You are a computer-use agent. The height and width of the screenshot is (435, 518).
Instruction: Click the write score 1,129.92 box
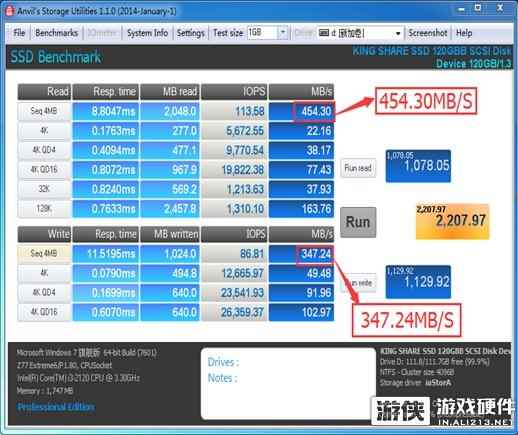point(418,282)
